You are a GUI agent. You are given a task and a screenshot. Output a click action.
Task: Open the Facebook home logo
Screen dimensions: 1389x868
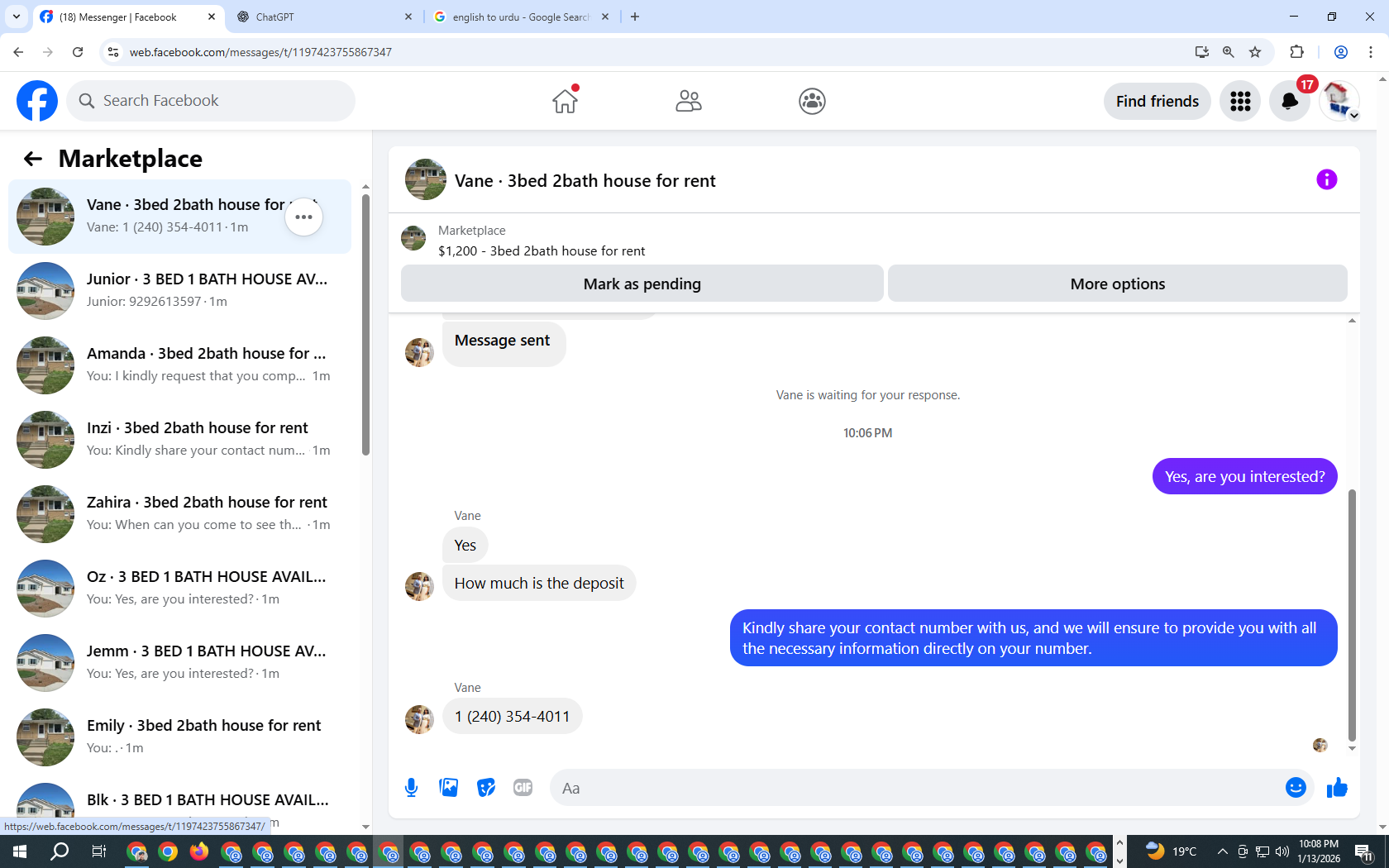point(37,101)
